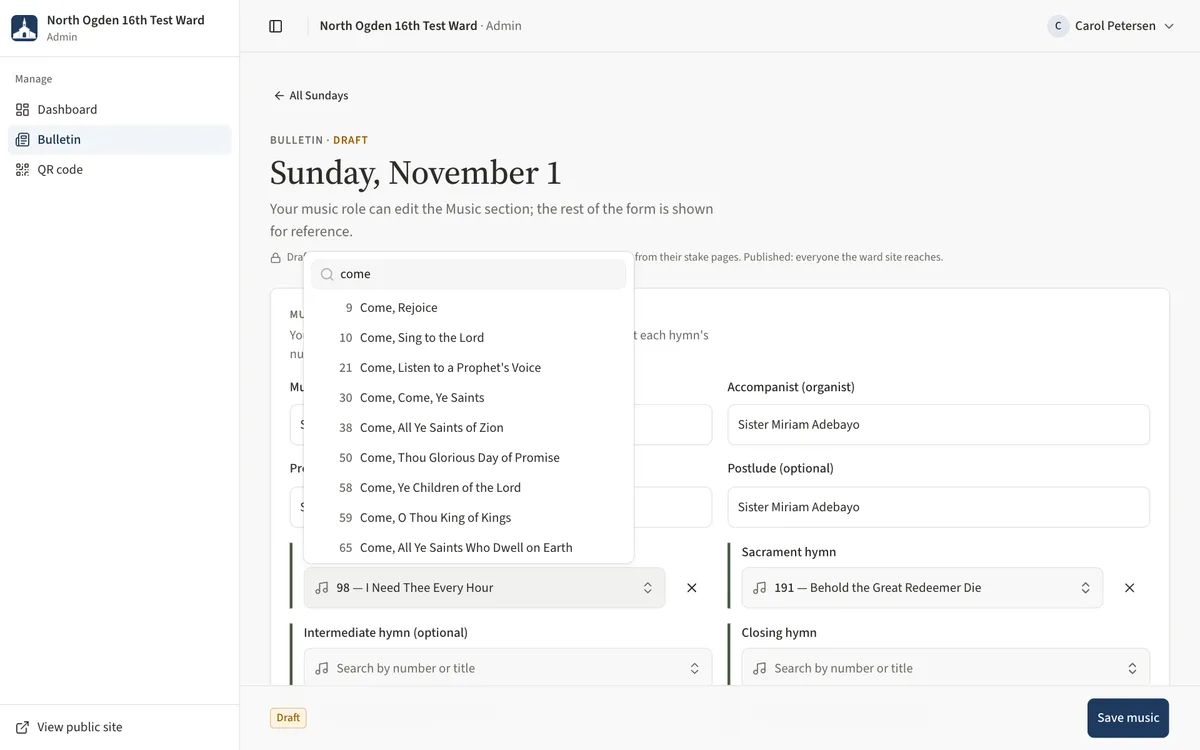Open the Closing hymn search dropdown
The image size is (1200, 750).
(946, 668)
